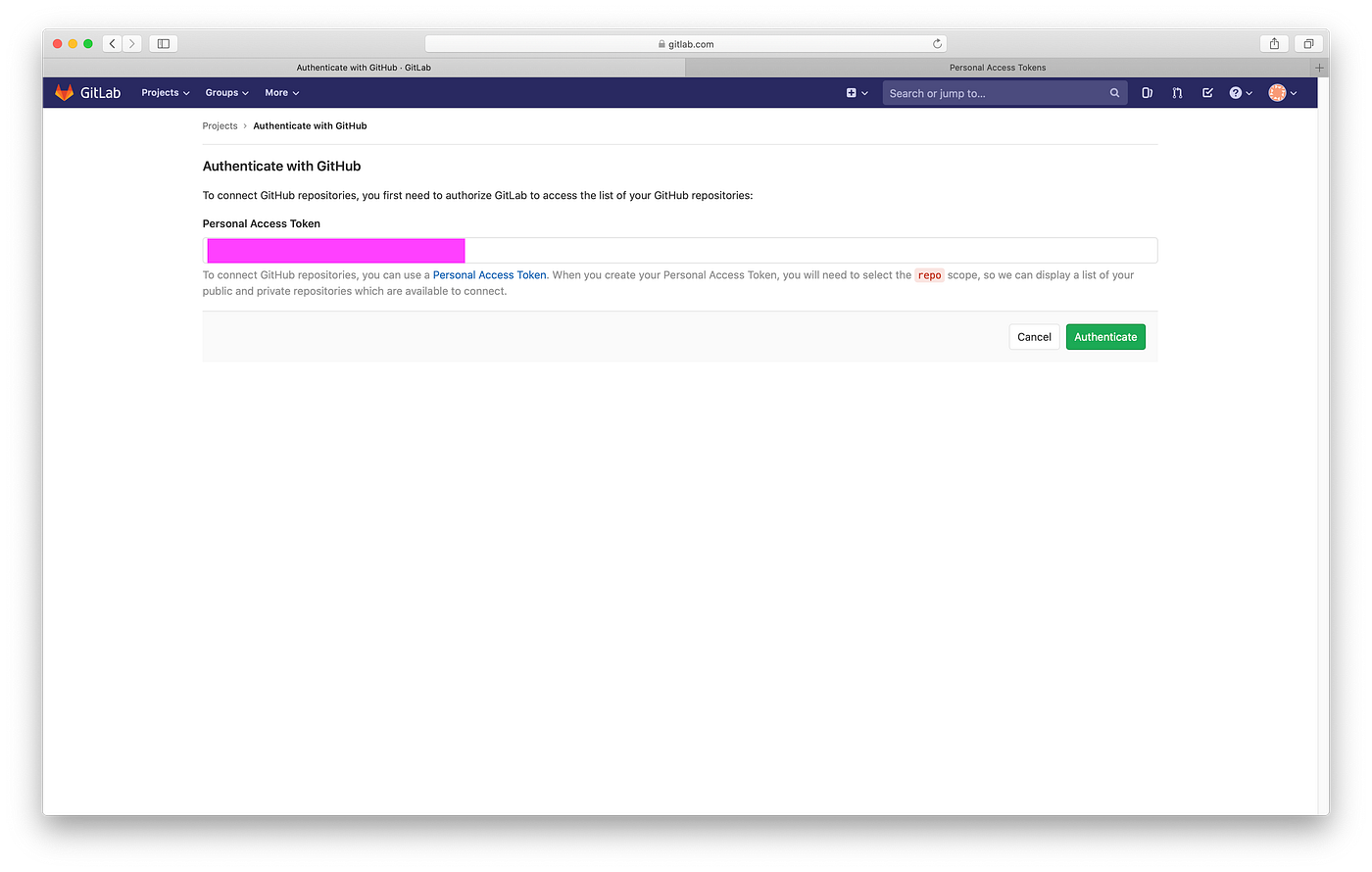The image size is (1372, 872).
Task: Click the search magnifier in the search bar
Action: point(1113,92)
